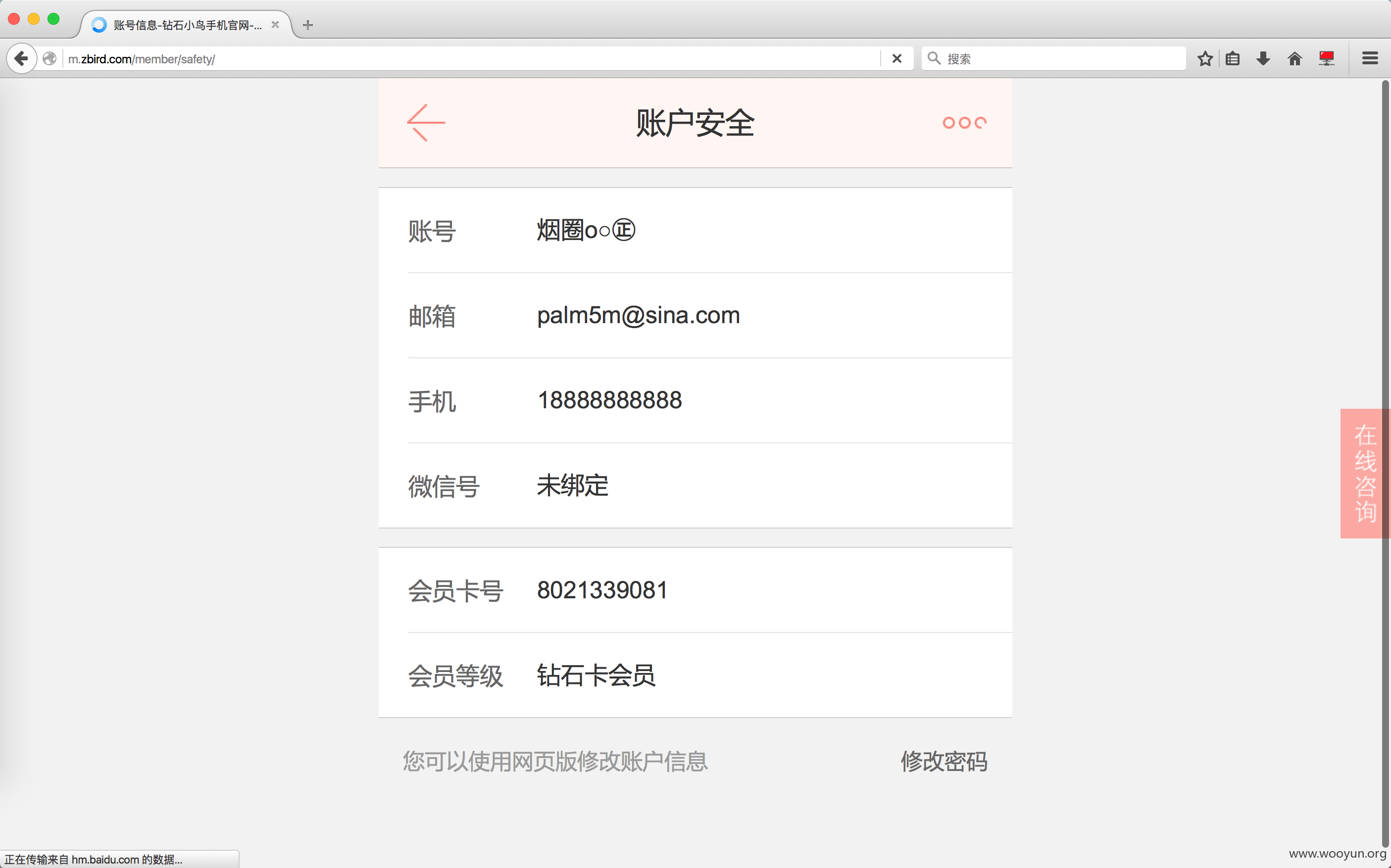Stop loading with the X button in address bar
1391x868 pixels.
896,58
